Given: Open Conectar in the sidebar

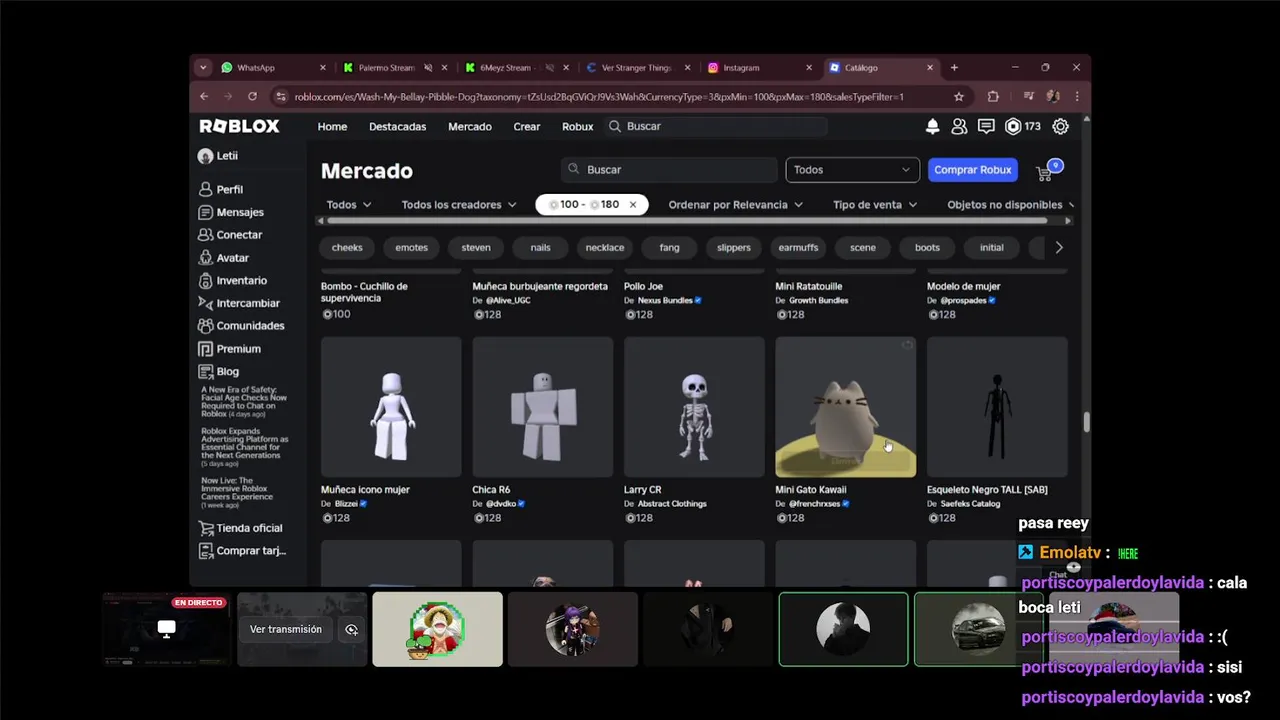Looking at the screenshot, I should 239,235.
